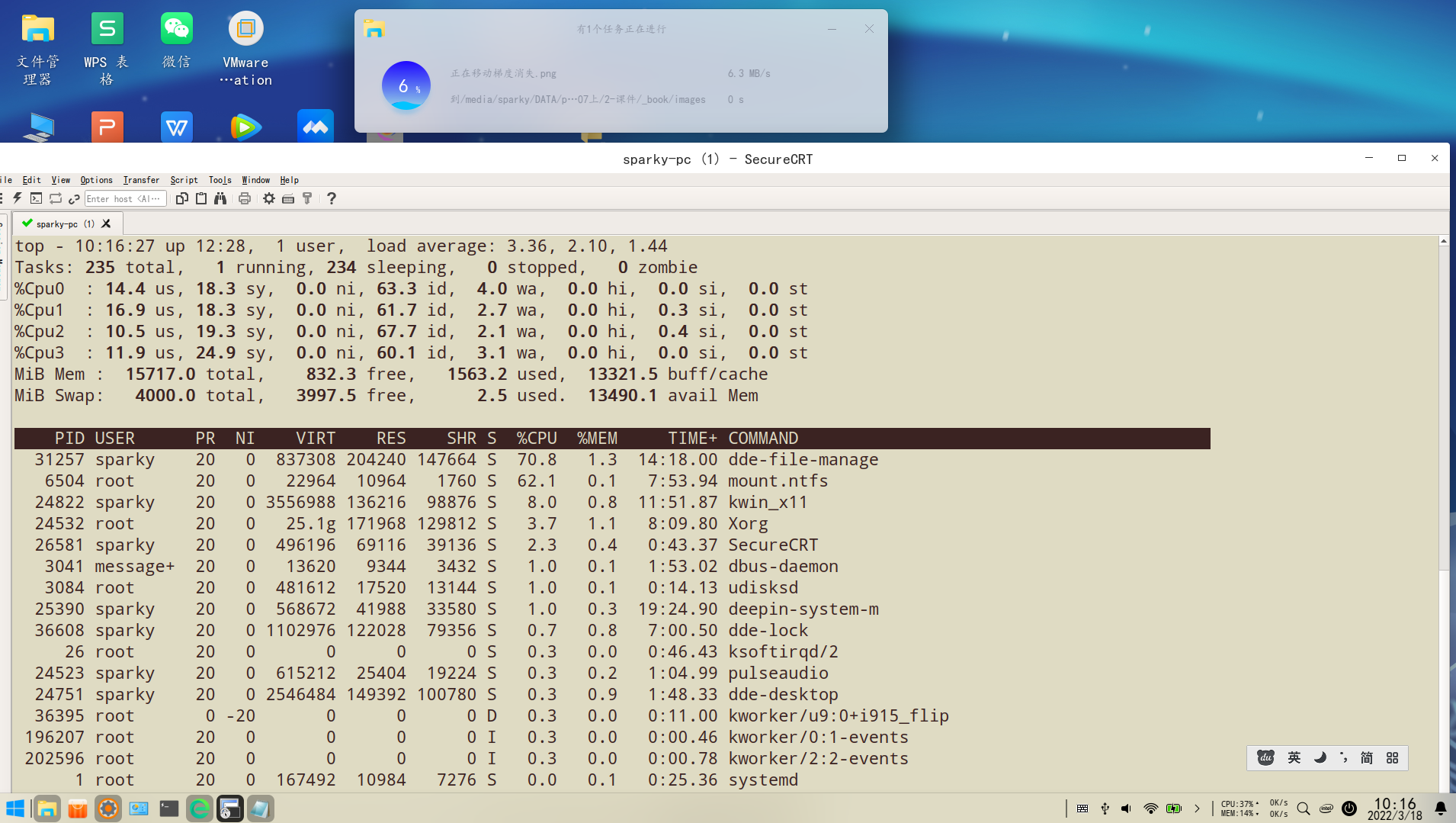Viewport: 1456px width, 823px height.
Task: Click the Help question mark icon
Action: click(332, 198)
